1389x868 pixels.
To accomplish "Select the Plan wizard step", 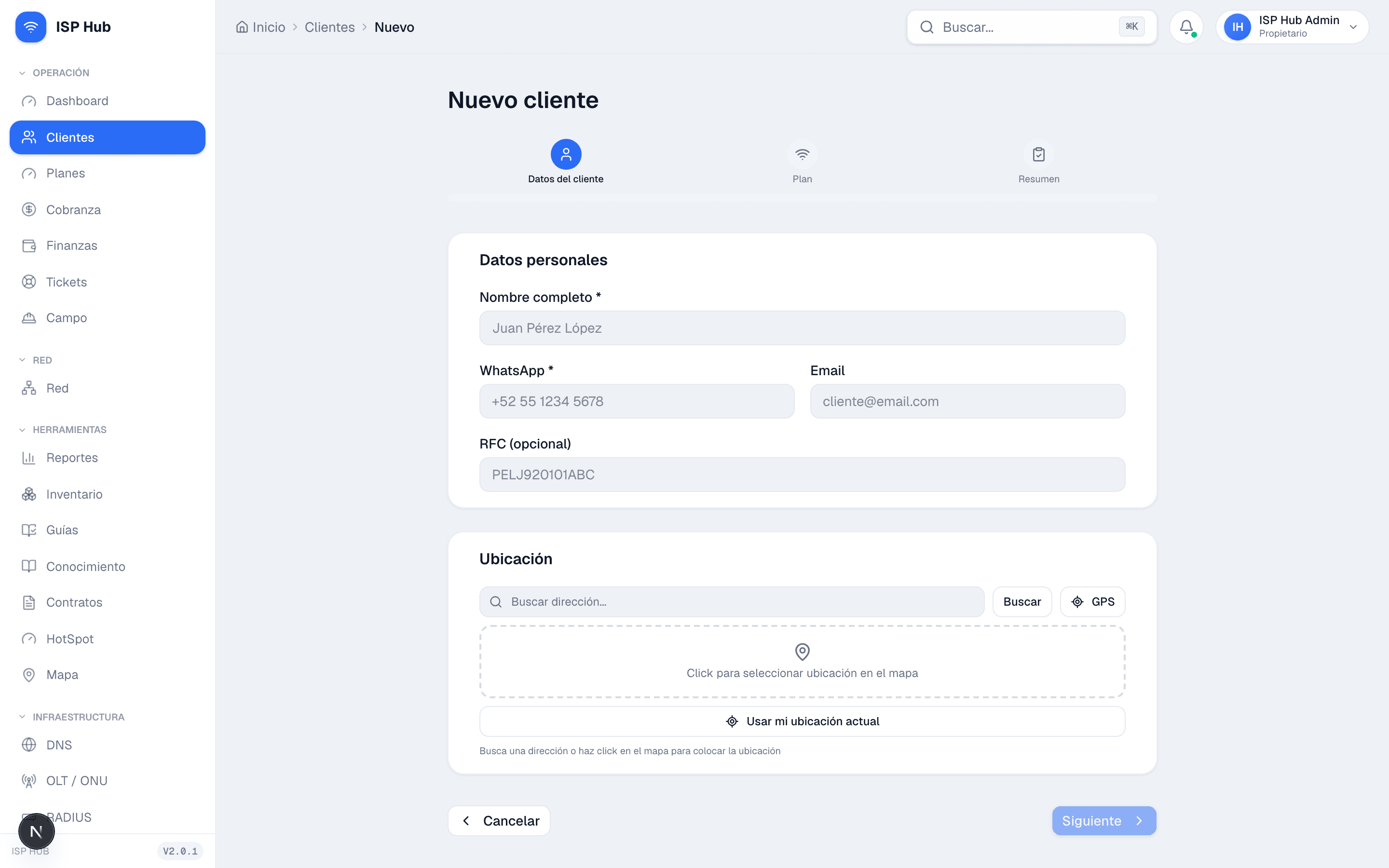I will point(802,162).
